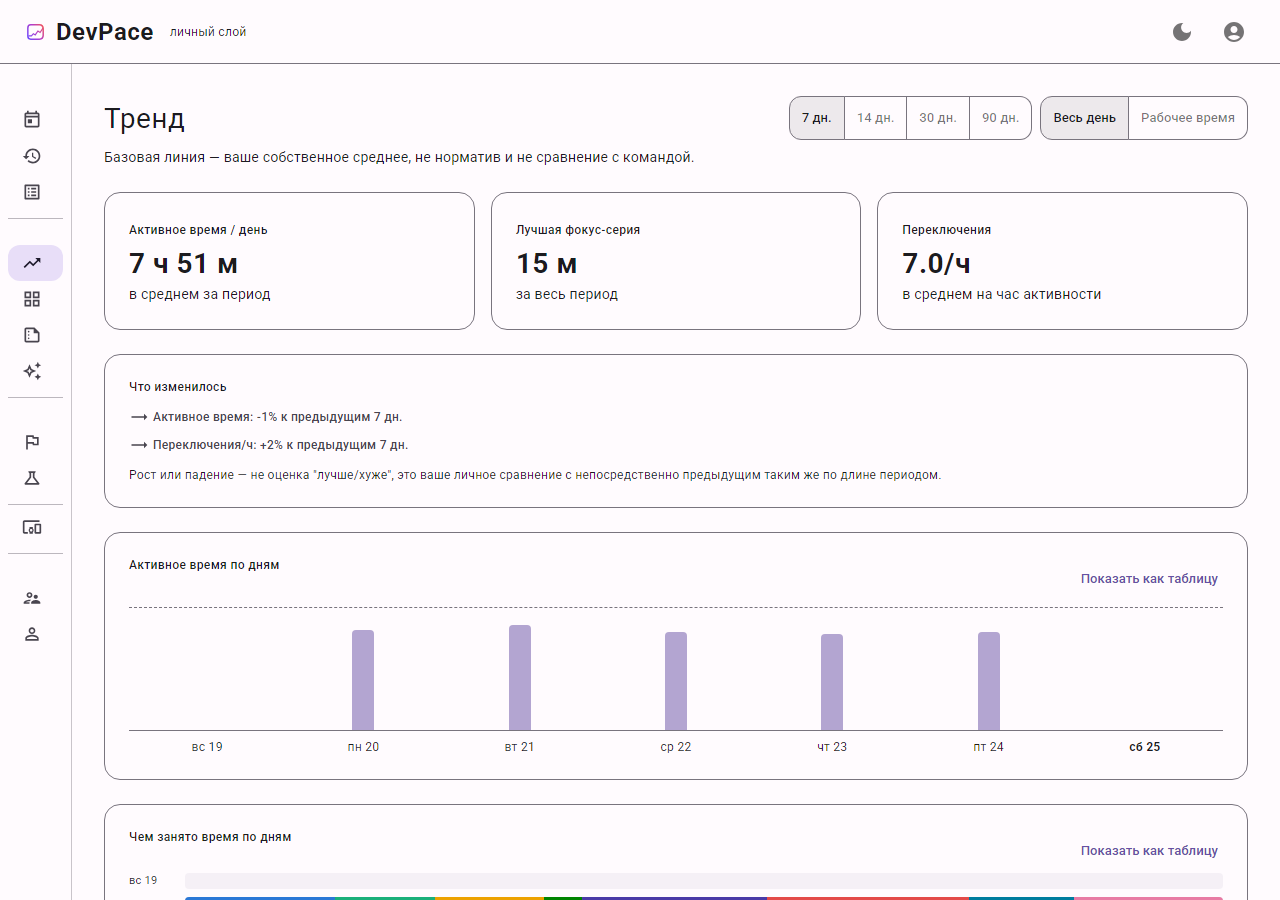Image resolution: width=1280 pixels, height=900 pixels.
Task: Show time breakdown chart as table
Action: (1149, 851)
